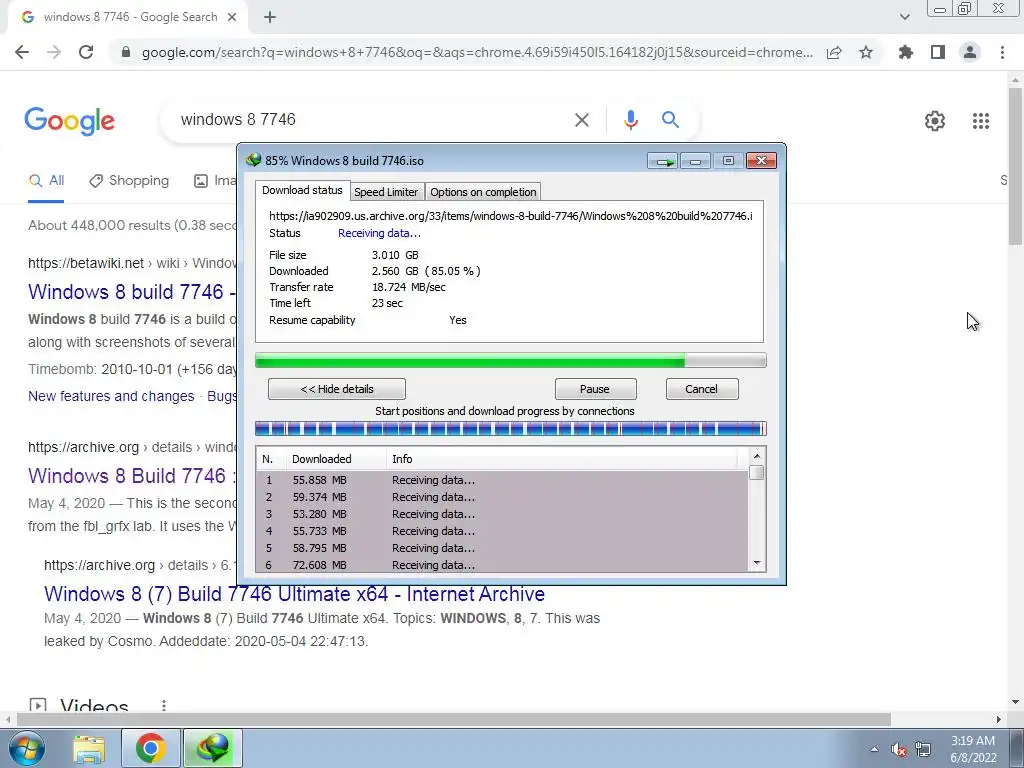Click the connections segment progress bar
The image size is (1024, 768).
511,429
